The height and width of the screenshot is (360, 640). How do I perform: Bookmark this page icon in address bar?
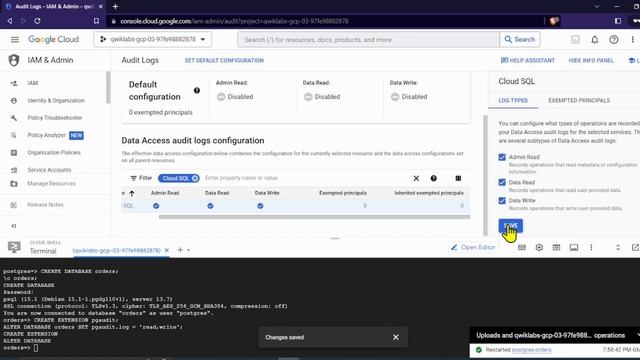click(96, 21)
